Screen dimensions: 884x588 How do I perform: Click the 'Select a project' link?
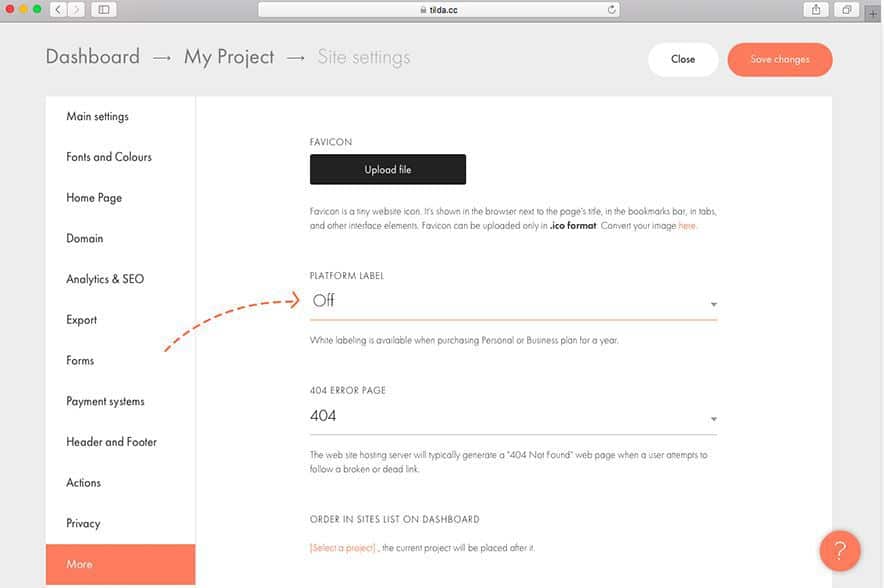[x=343, y=548]
